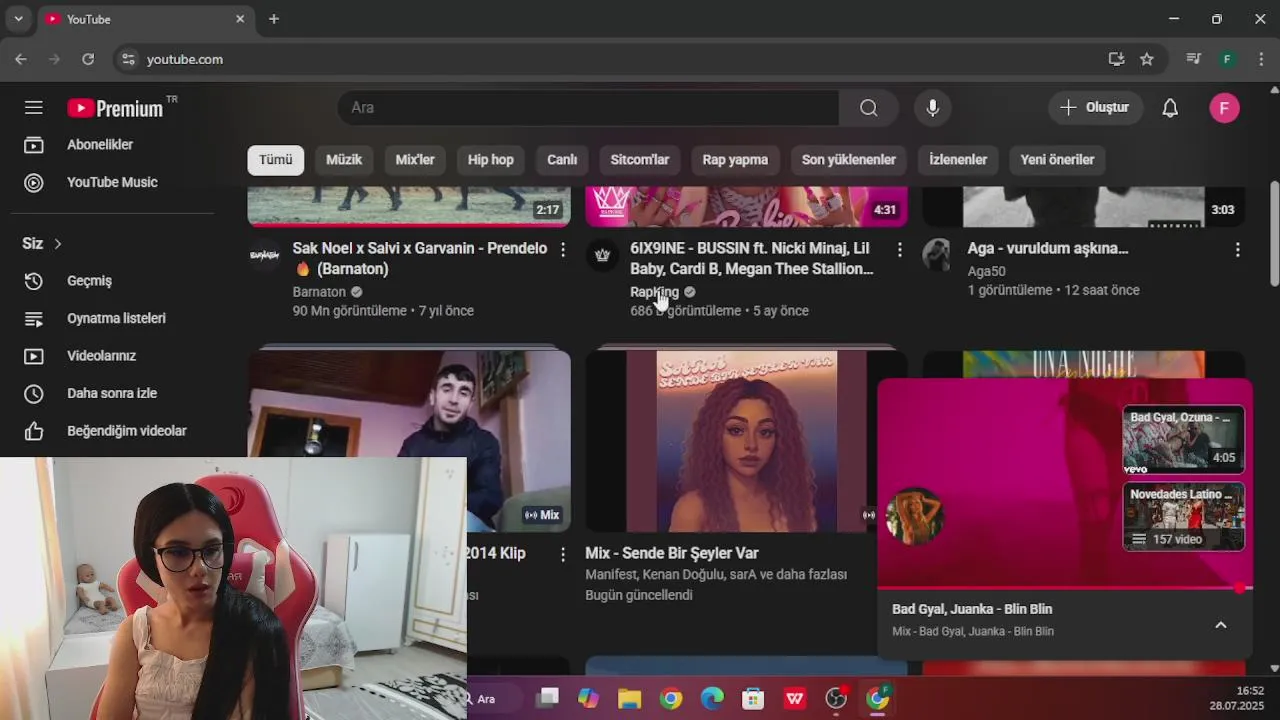Open the hamburger guide menu

(x=34, y=108)
